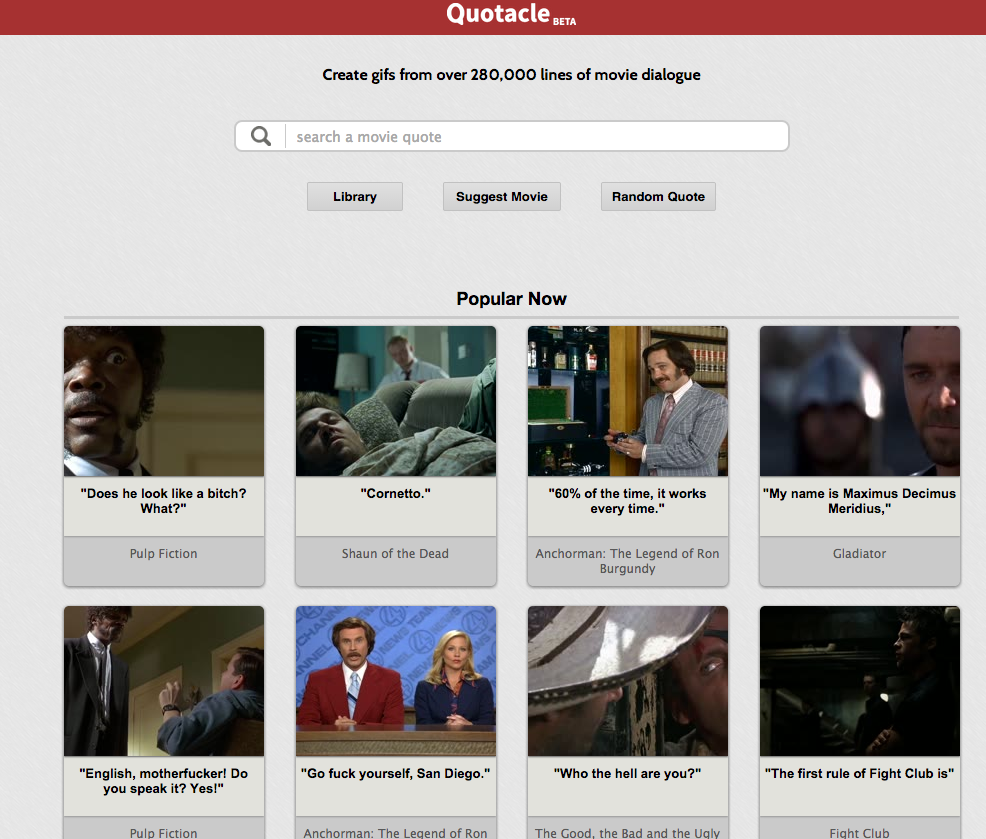Open The Good, the Bad and the Ugly thumbnail

628,681
